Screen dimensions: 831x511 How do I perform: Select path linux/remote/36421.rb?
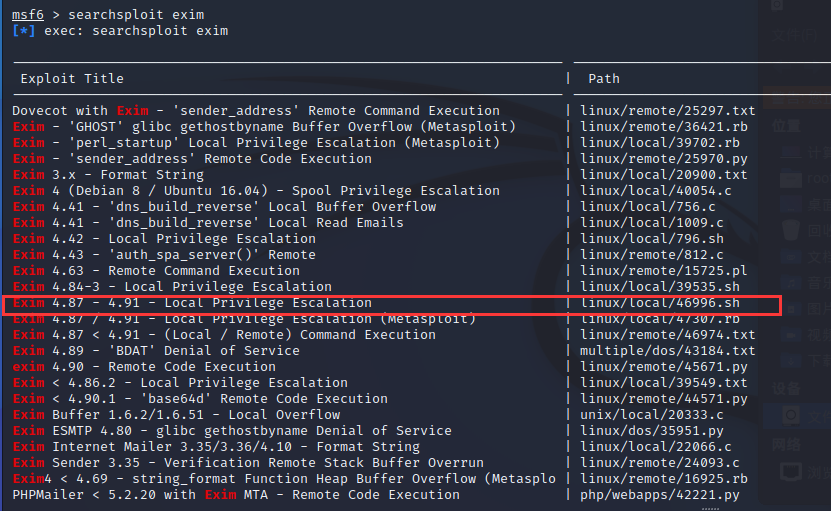coord(664,127)
